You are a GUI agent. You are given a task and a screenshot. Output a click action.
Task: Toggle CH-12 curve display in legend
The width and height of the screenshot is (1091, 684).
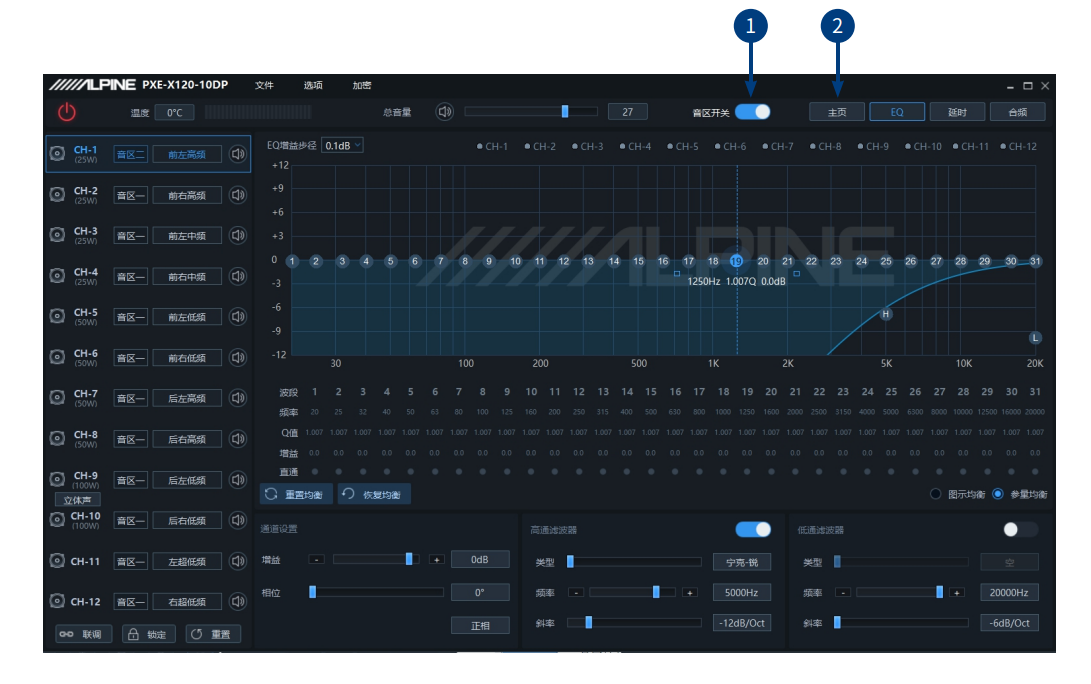pyautogui.click(x=1019, y=146)
